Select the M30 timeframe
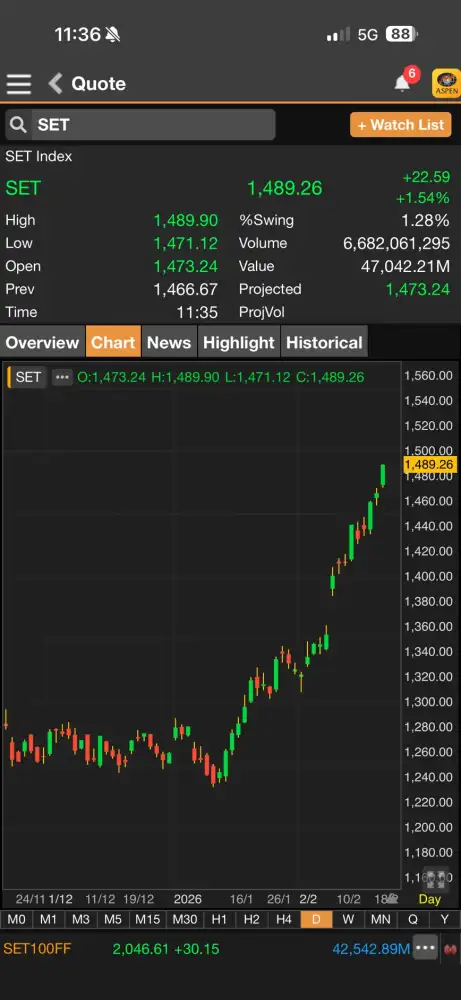The image size is (461, 1000). [185, 919]
